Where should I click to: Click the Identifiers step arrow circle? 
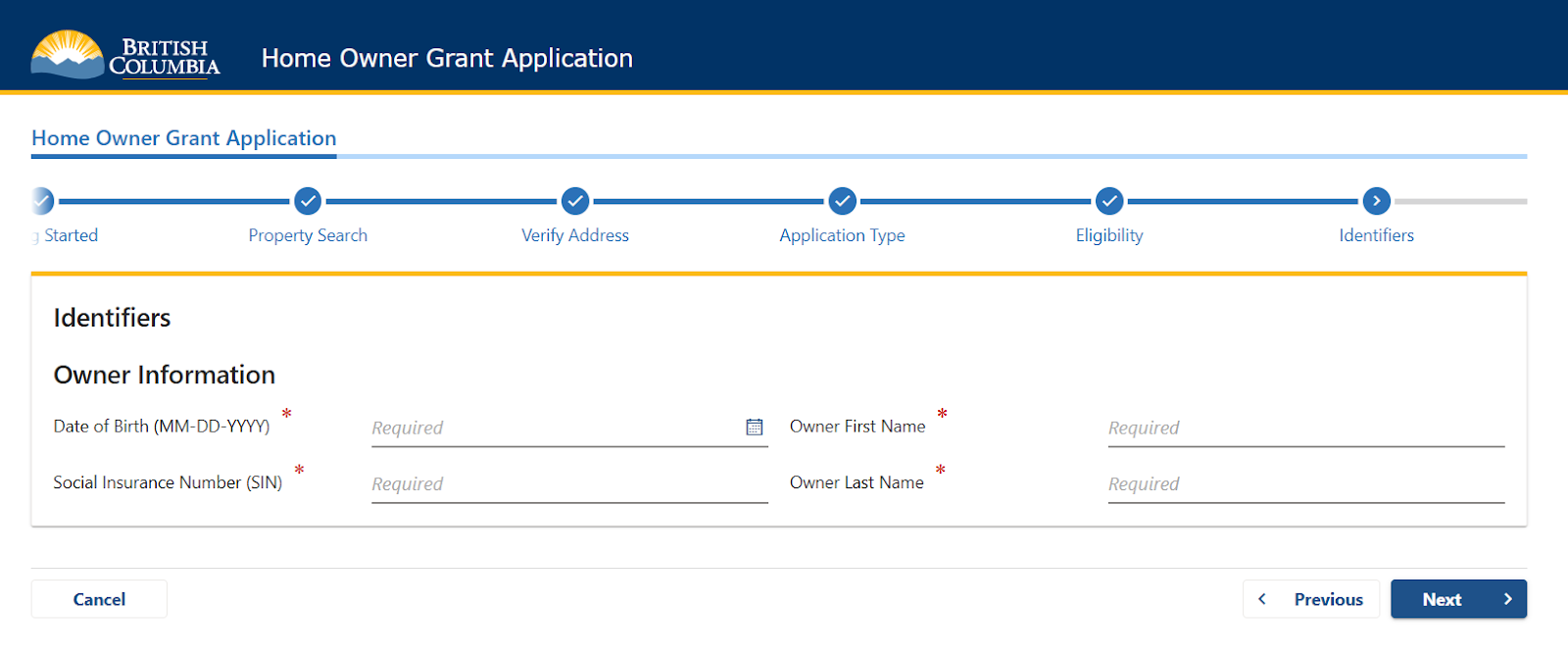[x=1376, y=201]
